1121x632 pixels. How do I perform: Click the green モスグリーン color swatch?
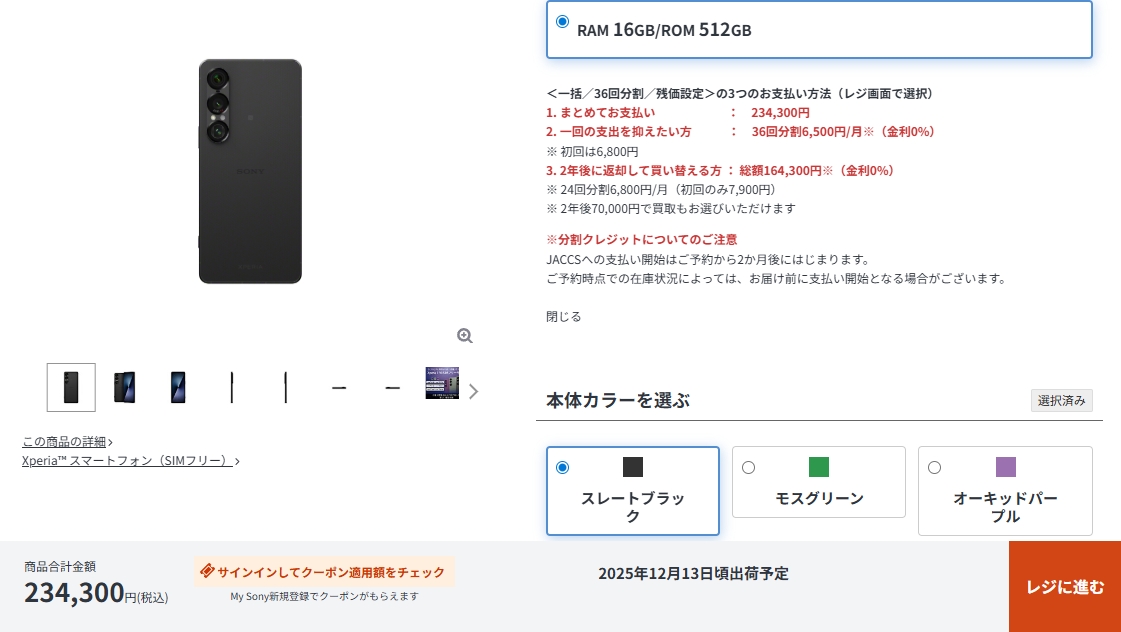point(819,467)
